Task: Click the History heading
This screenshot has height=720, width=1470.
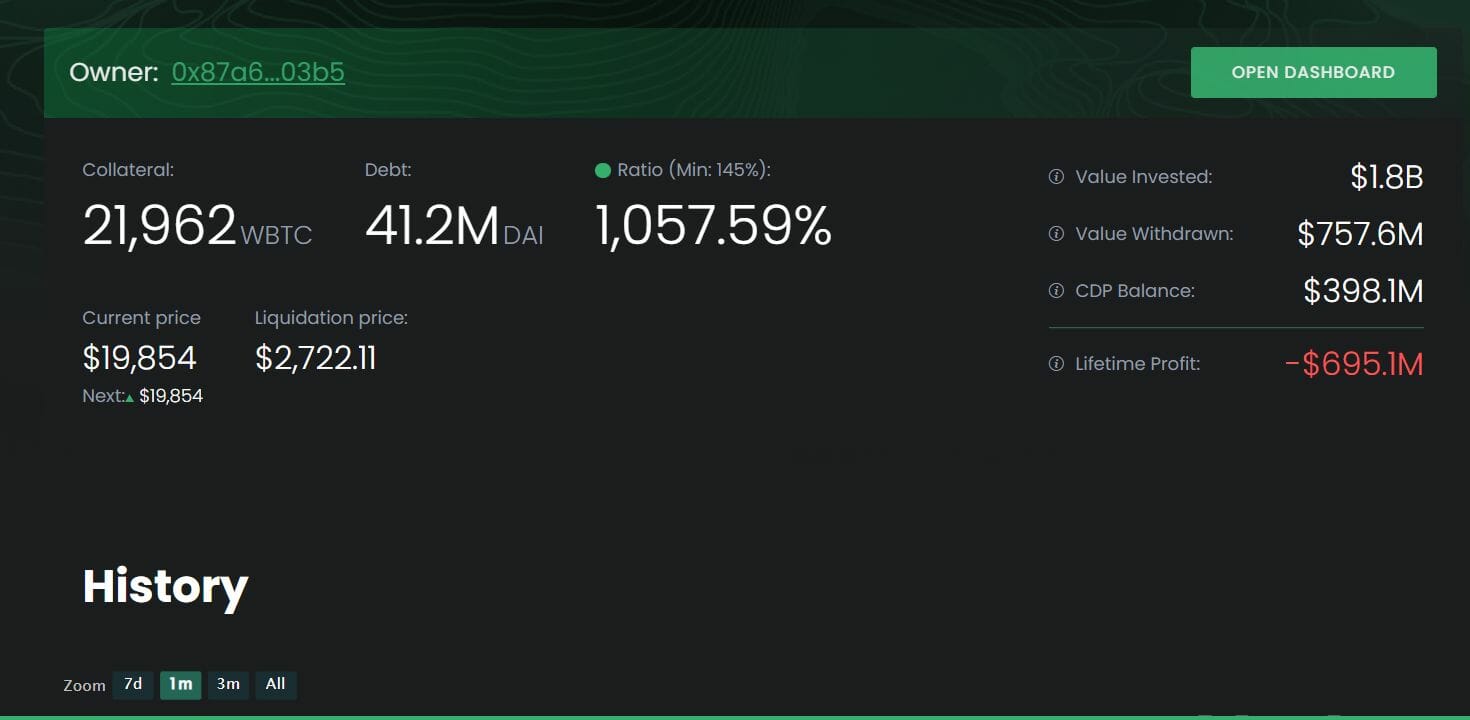Action: coord(165,586)
